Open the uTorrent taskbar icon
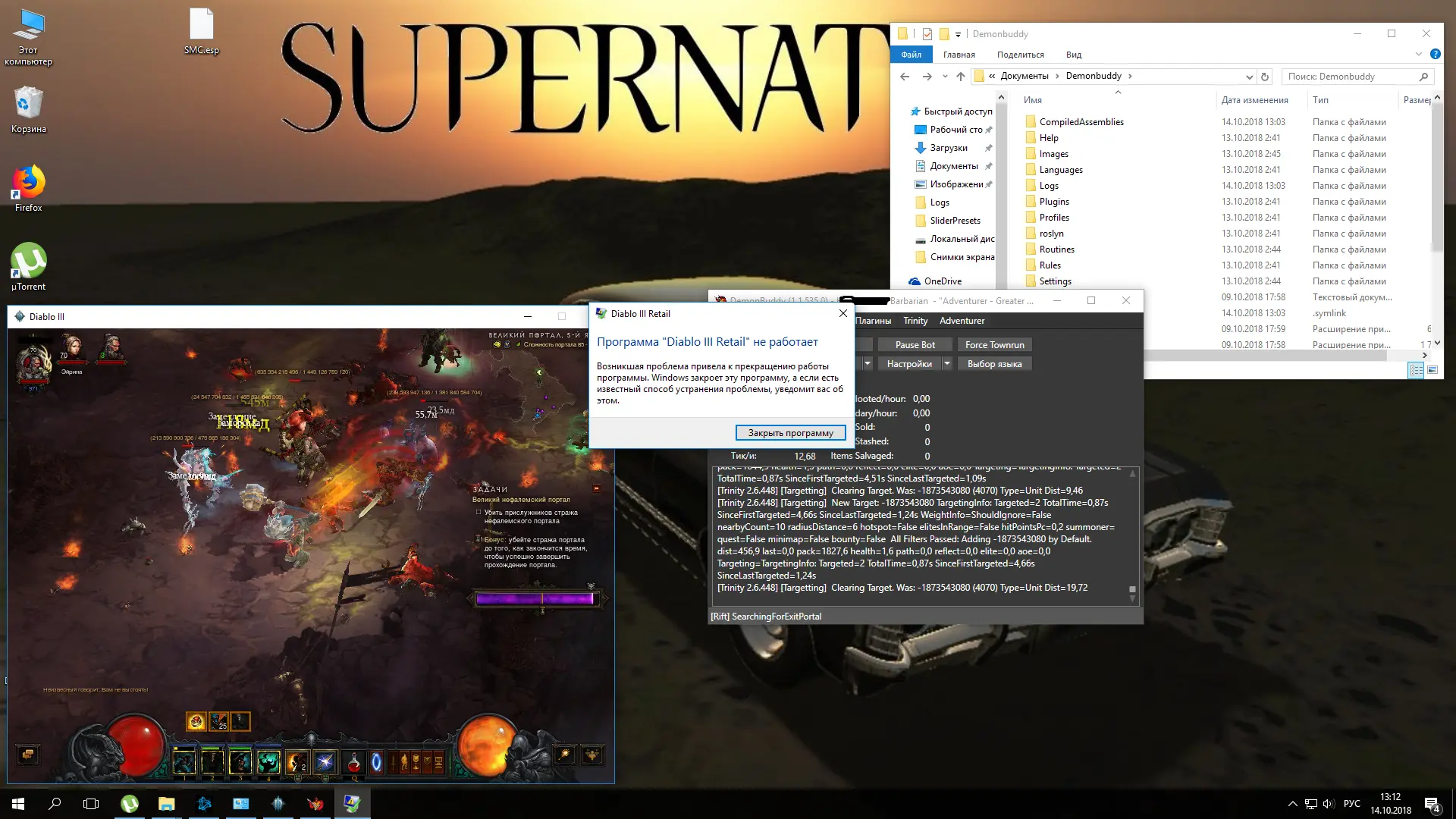 click(x=130, y=804)
